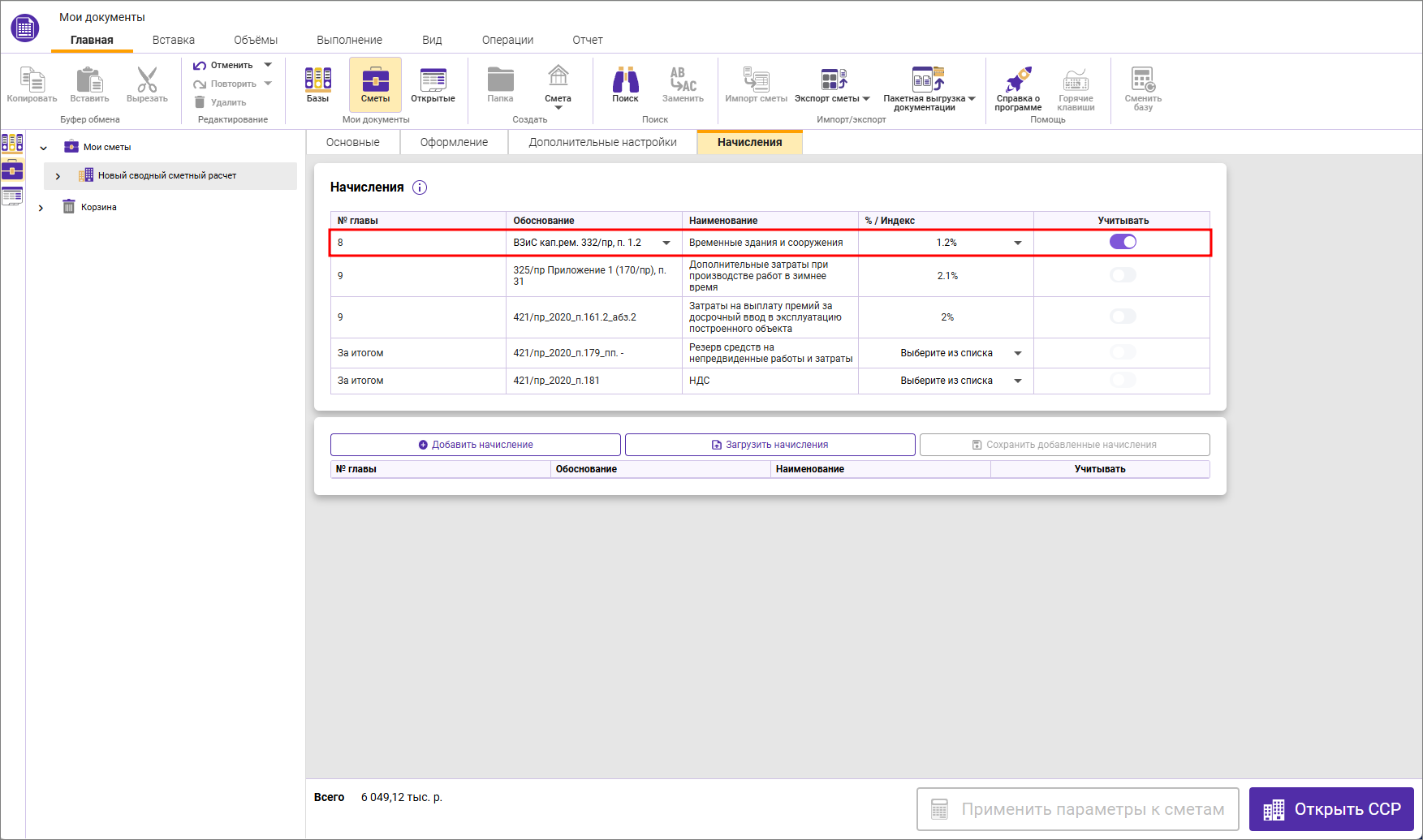Enable toggle for early commissioning bonus row
The height and width of the screenshot is (840, 1423).
tap(1123, 317)
